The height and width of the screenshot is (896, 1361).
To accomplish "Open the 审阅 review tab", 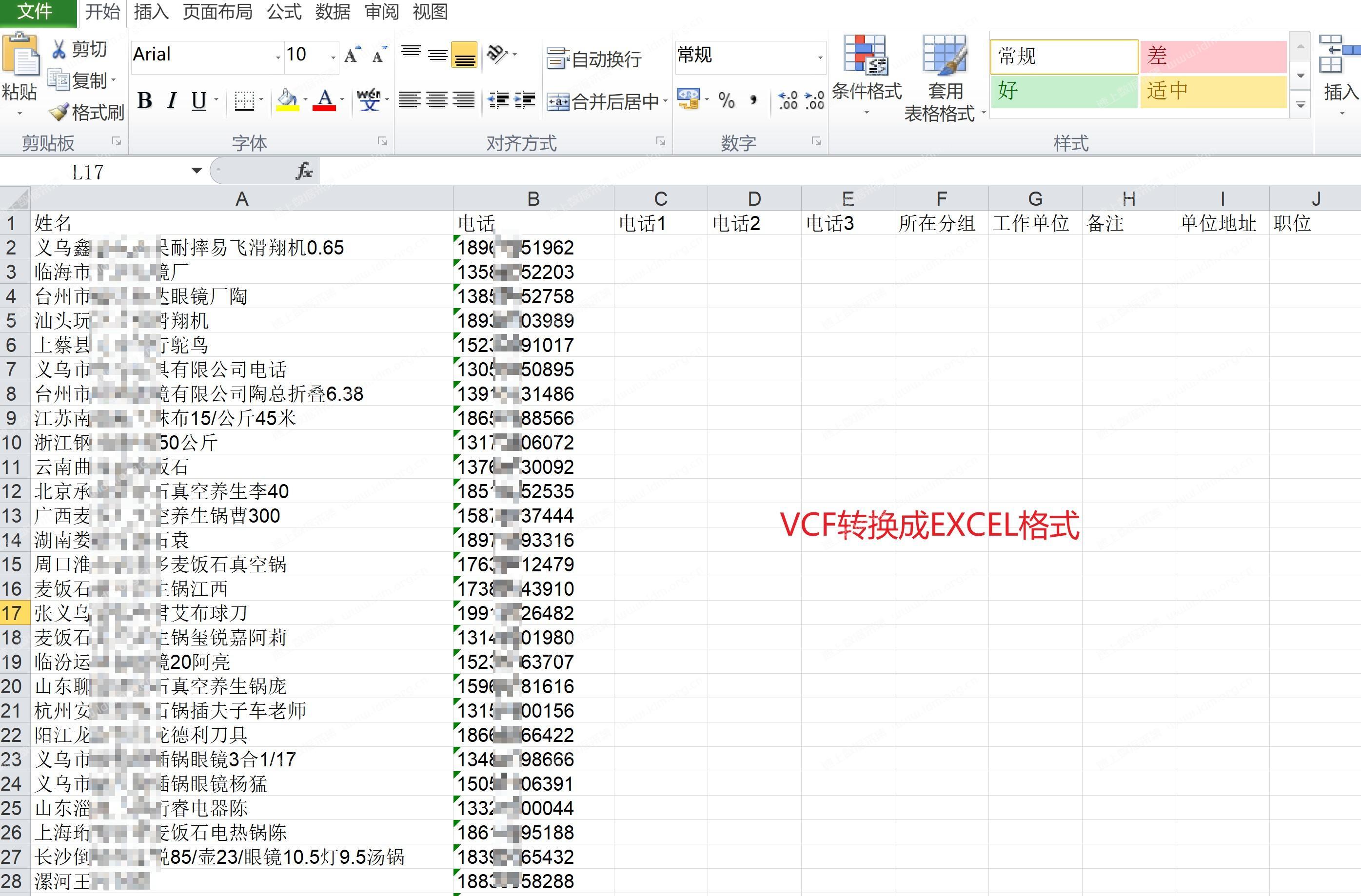I will tap(381, 11).
